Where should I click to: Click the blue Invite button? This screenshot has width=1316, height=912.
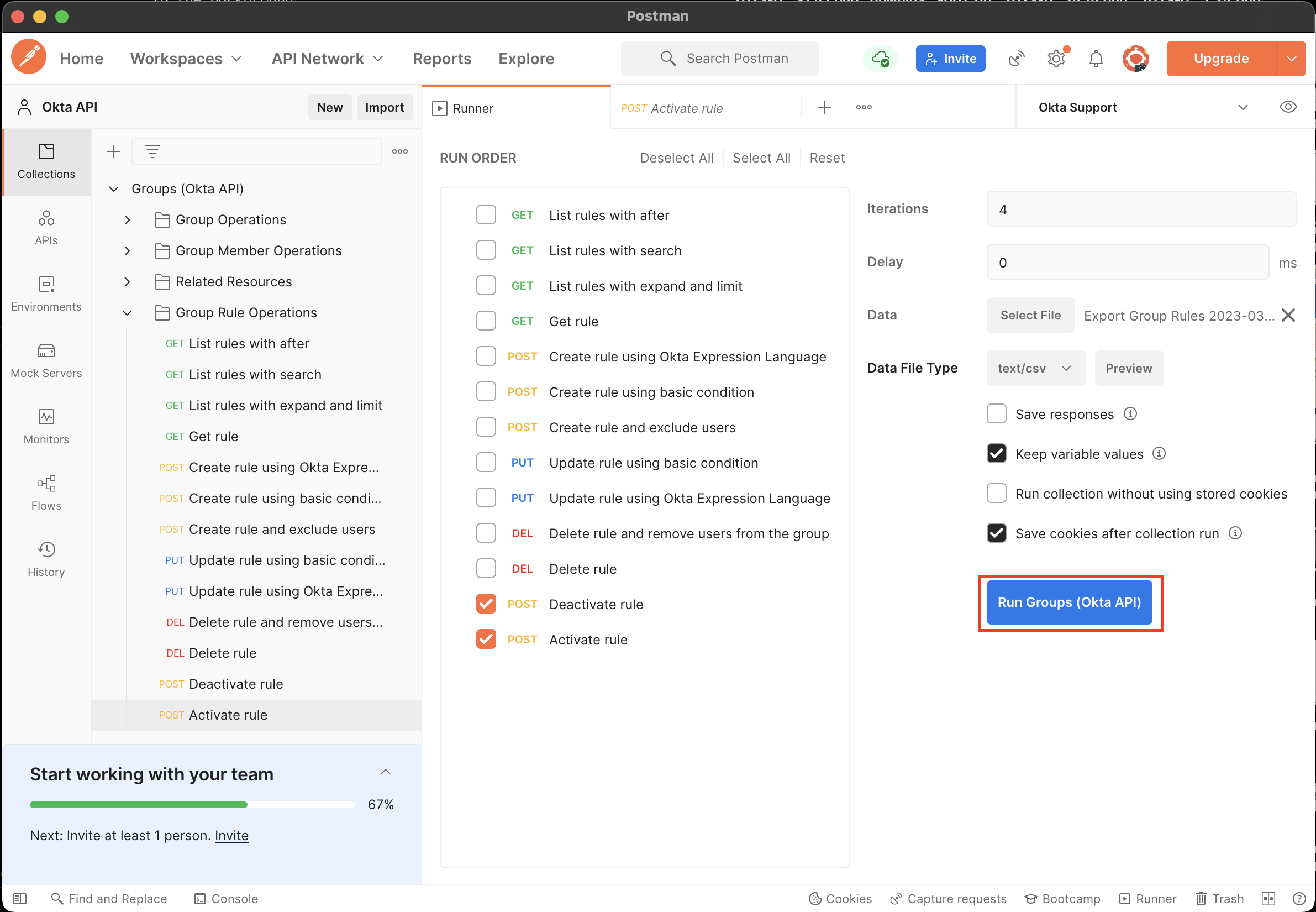(950, 58)
